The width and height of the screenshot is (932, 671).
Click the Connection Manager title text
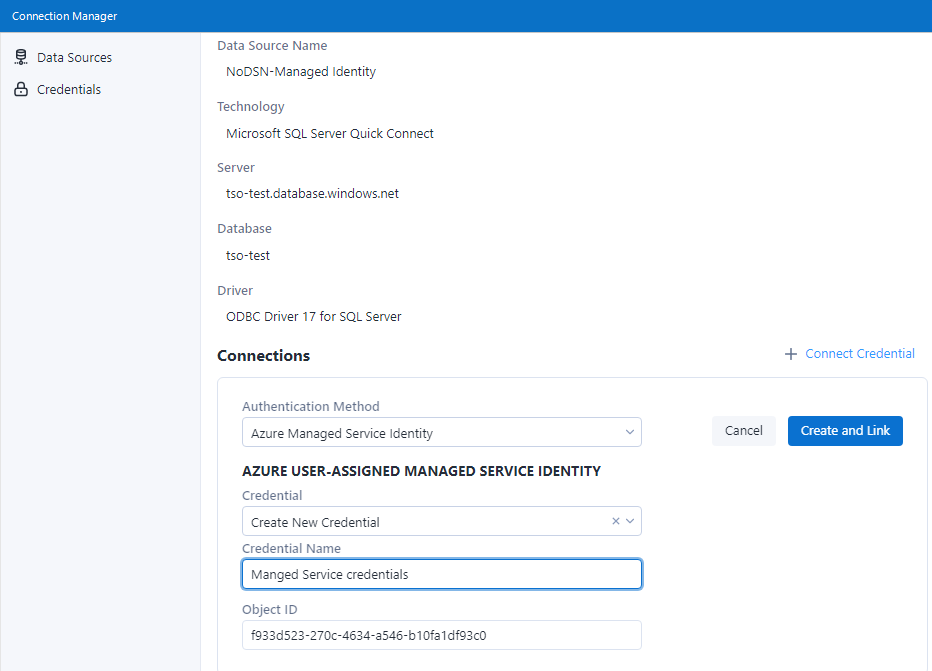coord(64,16)
